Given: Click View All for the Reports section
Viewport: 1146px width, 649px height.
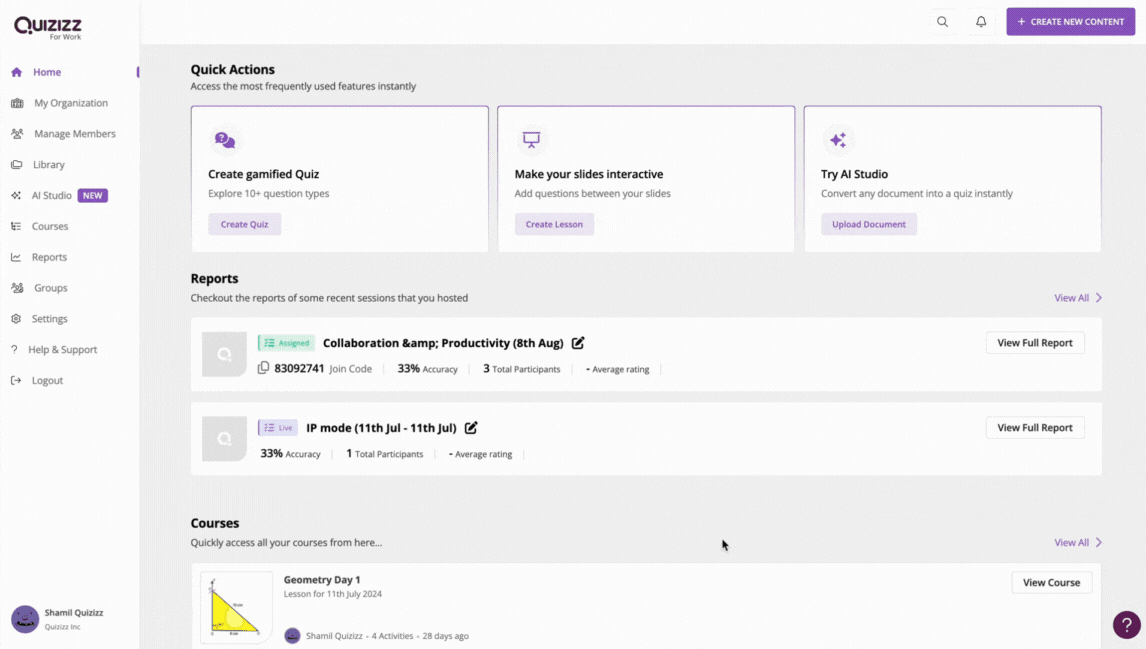Looking at the screenshot, I should pos(1077,297).
